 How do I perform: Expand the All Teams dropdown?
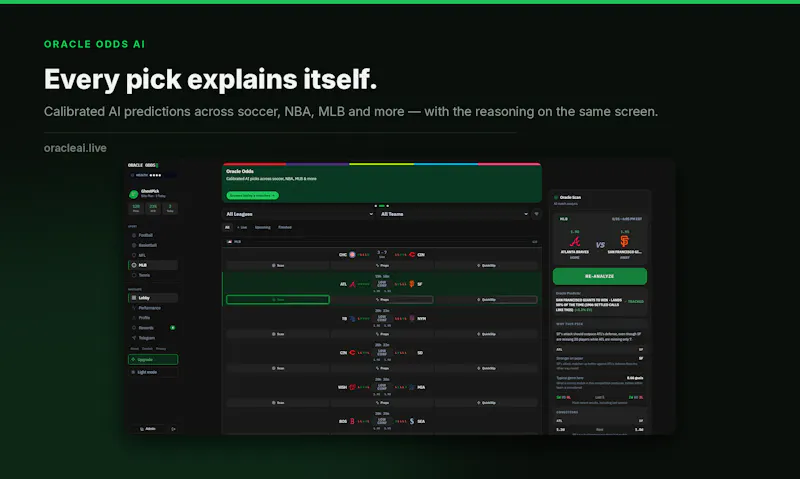point(454,214)
